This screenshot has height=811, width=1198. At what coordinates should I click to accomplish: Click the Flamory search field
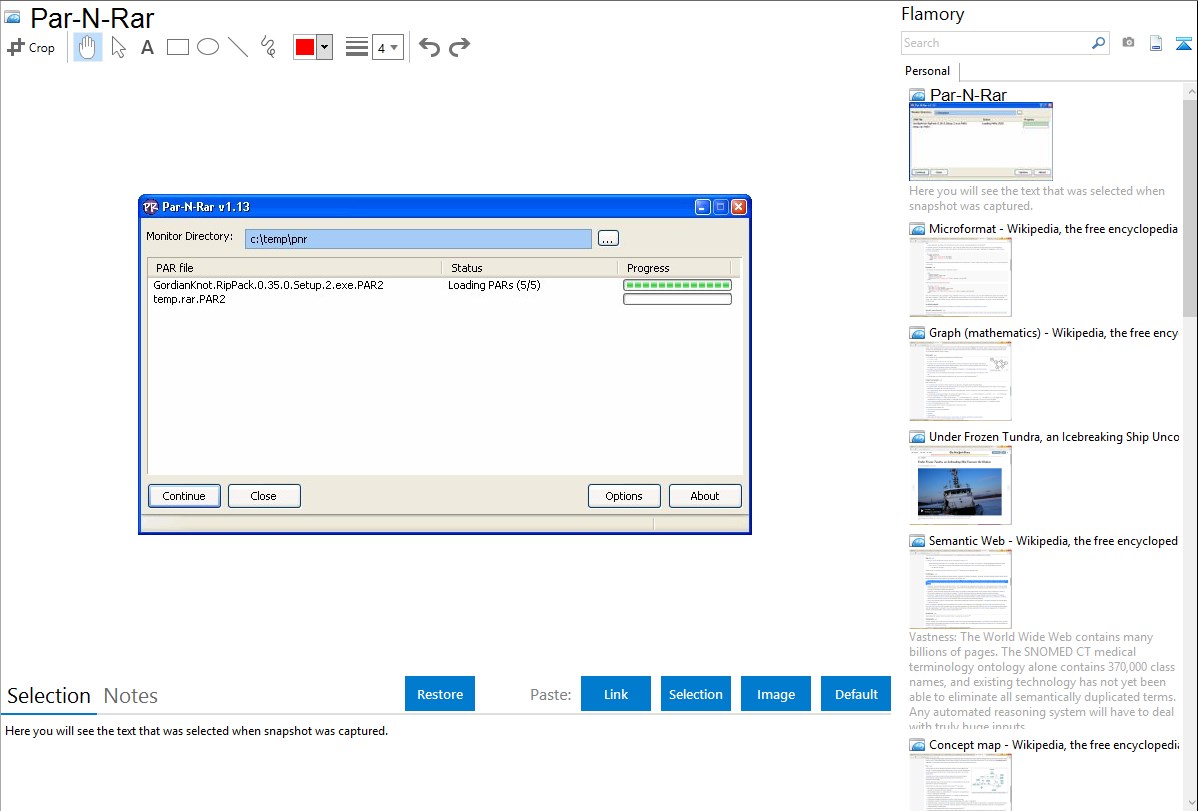[x=996, y=43]
